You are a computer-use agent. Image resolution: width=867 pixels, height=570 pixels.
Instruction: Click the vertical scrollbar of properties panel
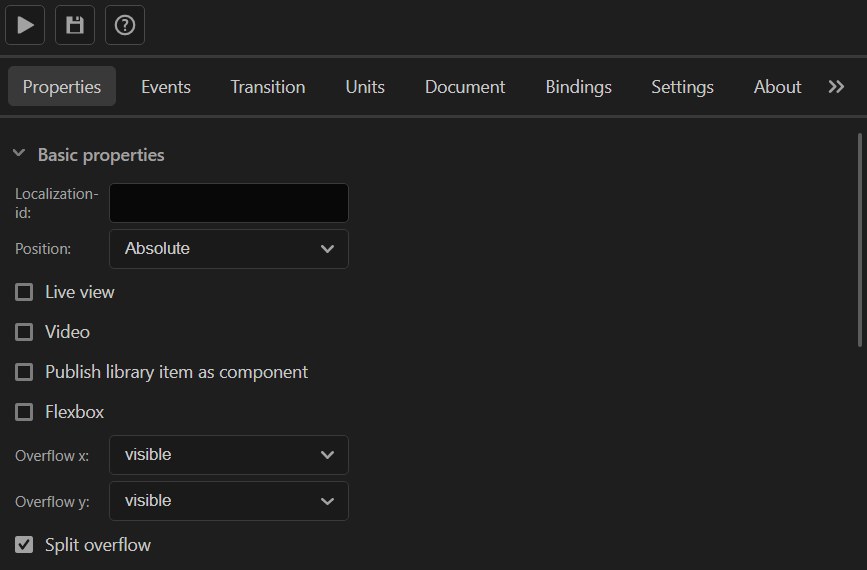point(860,240)
